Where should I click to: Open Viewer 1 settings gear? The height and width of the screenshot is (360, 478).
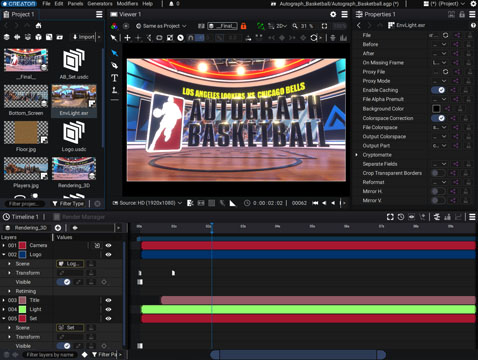tap(333, 14)
